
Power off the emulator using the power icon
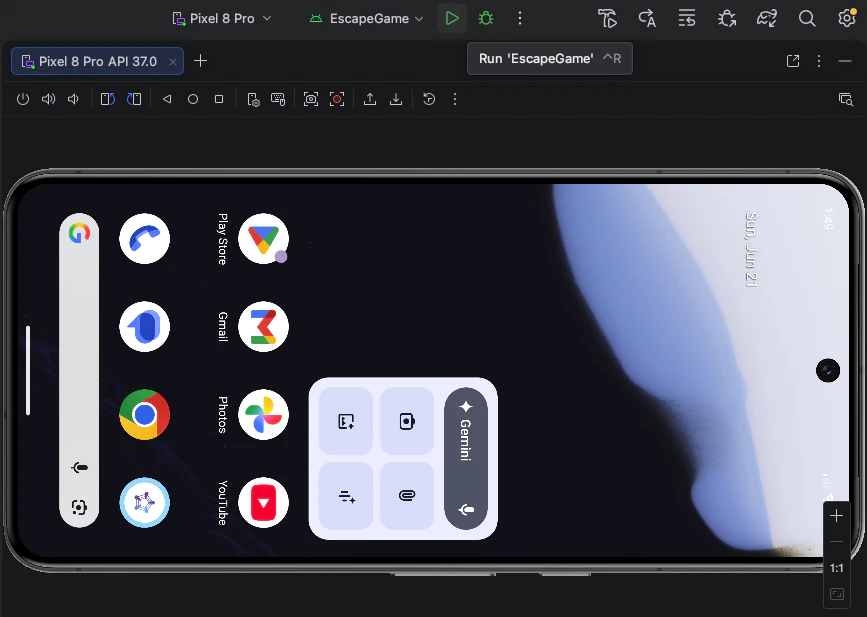coord(23,99)
